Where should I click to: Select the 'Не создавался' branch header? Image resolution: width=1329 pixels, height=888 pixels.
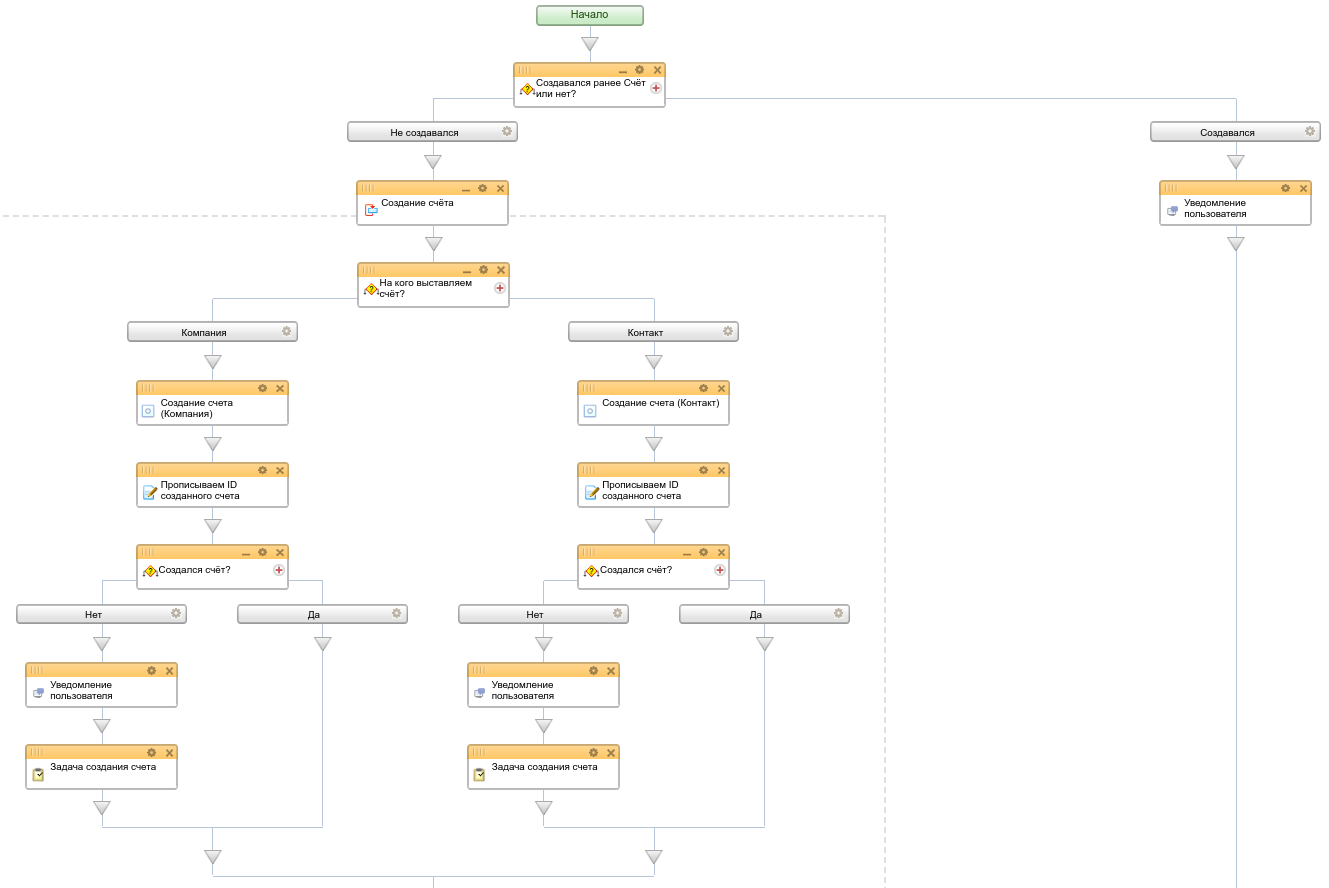(432, 132)
